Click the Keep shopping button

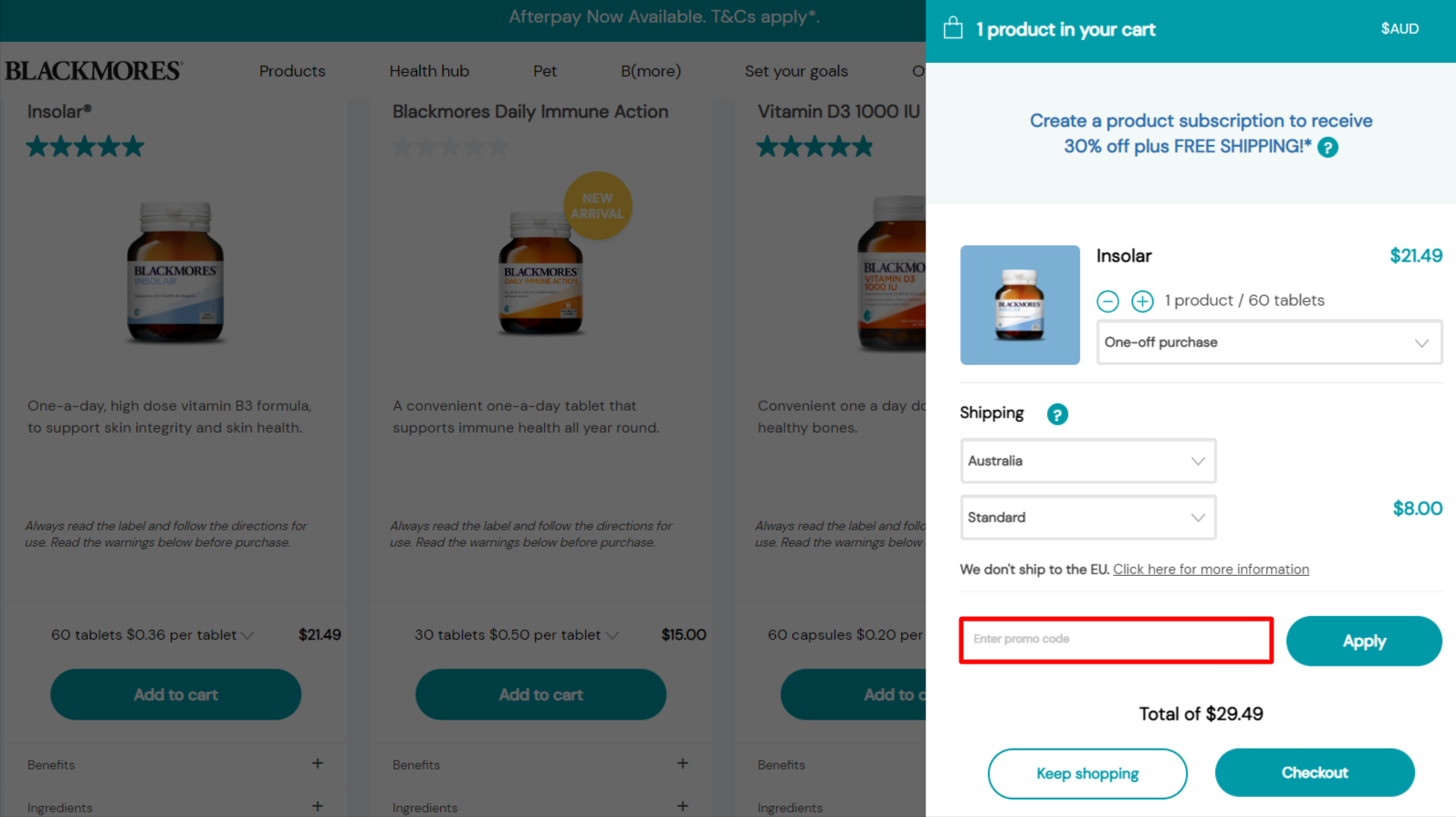pos(1087,774)
